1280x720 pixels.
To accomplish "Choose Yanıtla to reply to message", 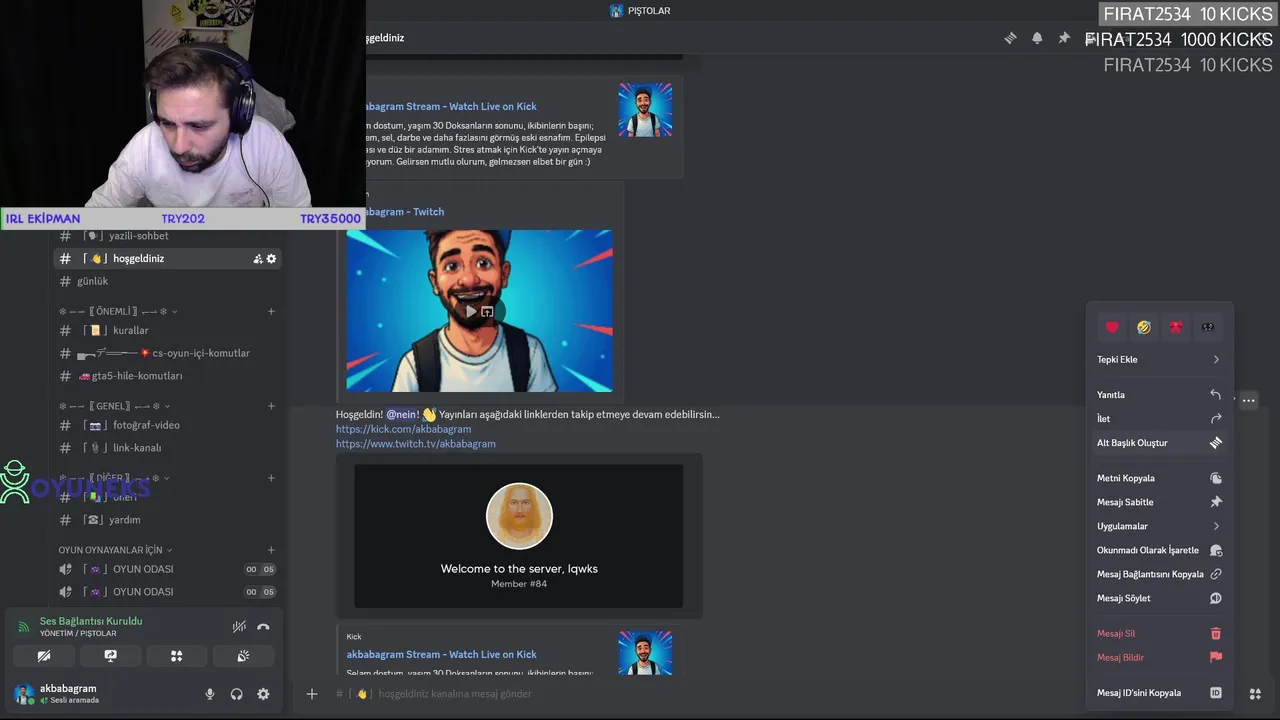I will 1159,395.
